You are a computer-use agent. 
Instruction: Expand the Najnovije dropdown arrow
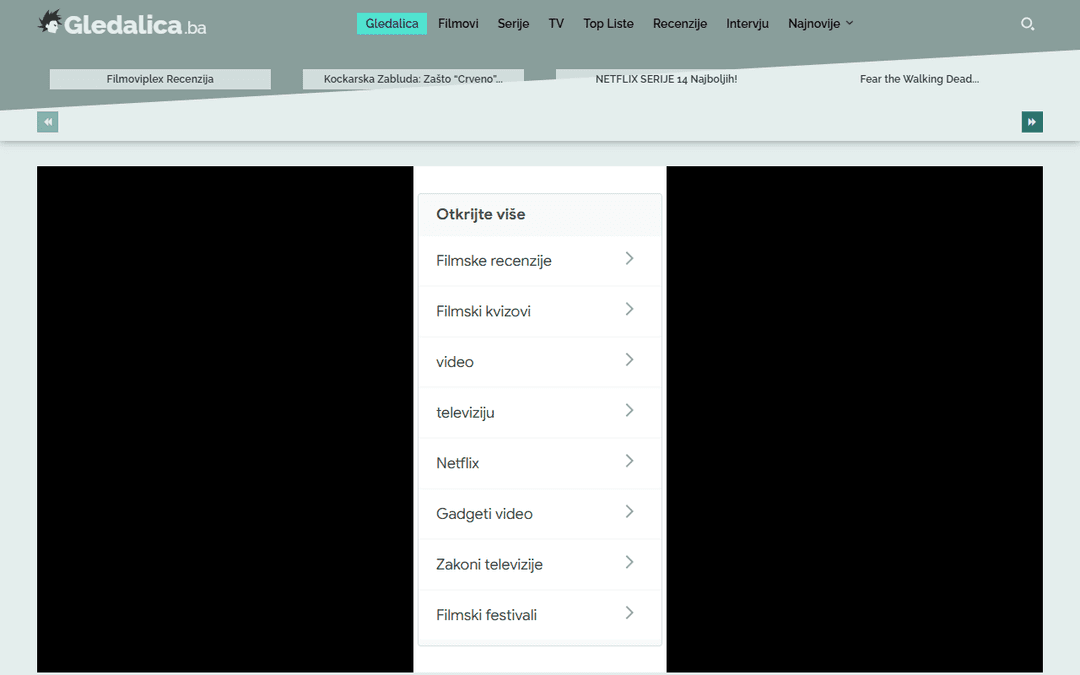pyautogui.click(x=849, y=23)
